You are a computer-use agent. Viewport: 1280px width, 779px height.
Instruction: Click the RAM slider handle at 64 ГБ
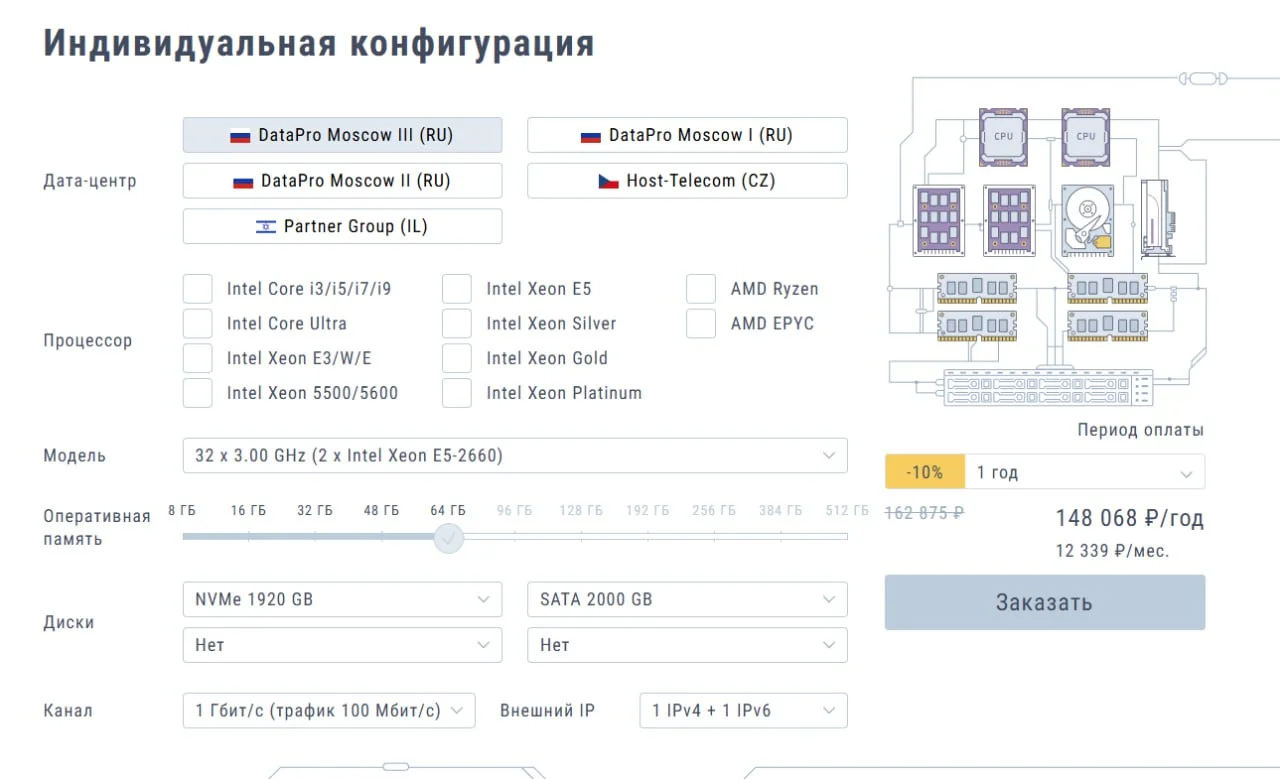tap(449, 538)
